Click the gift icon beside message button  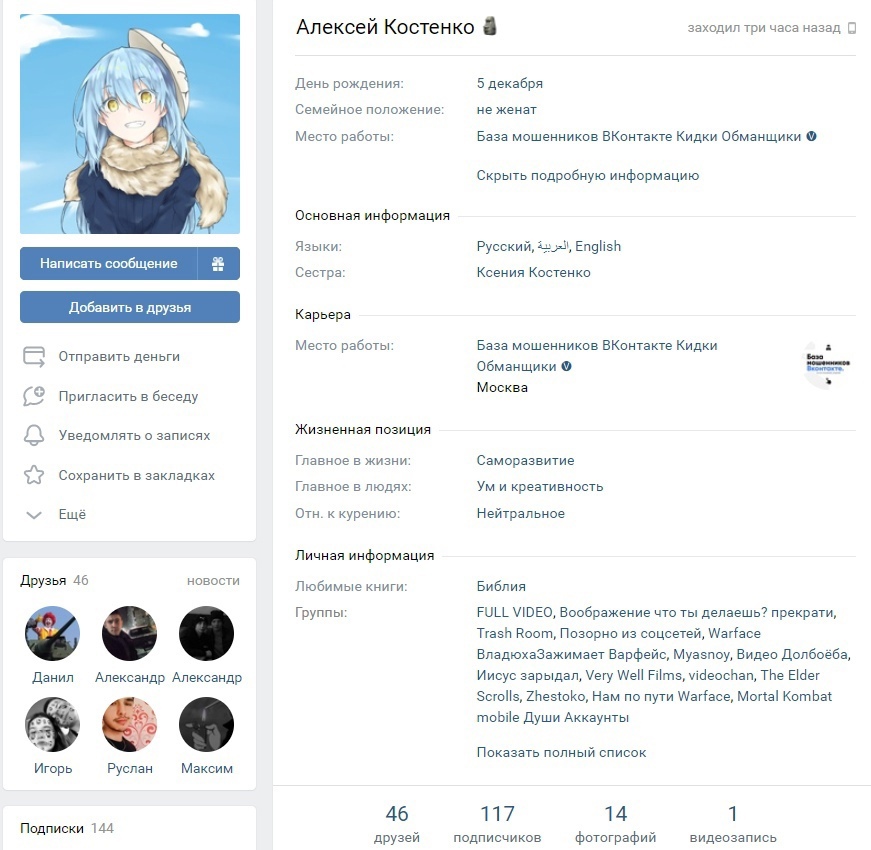click(218, 263)
